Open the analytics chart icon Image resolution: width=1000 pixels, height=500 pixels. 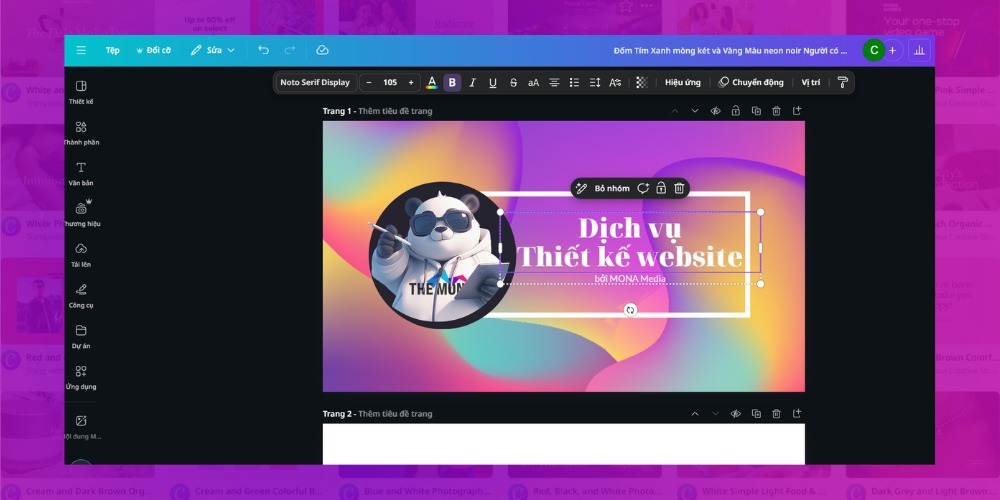919,50
